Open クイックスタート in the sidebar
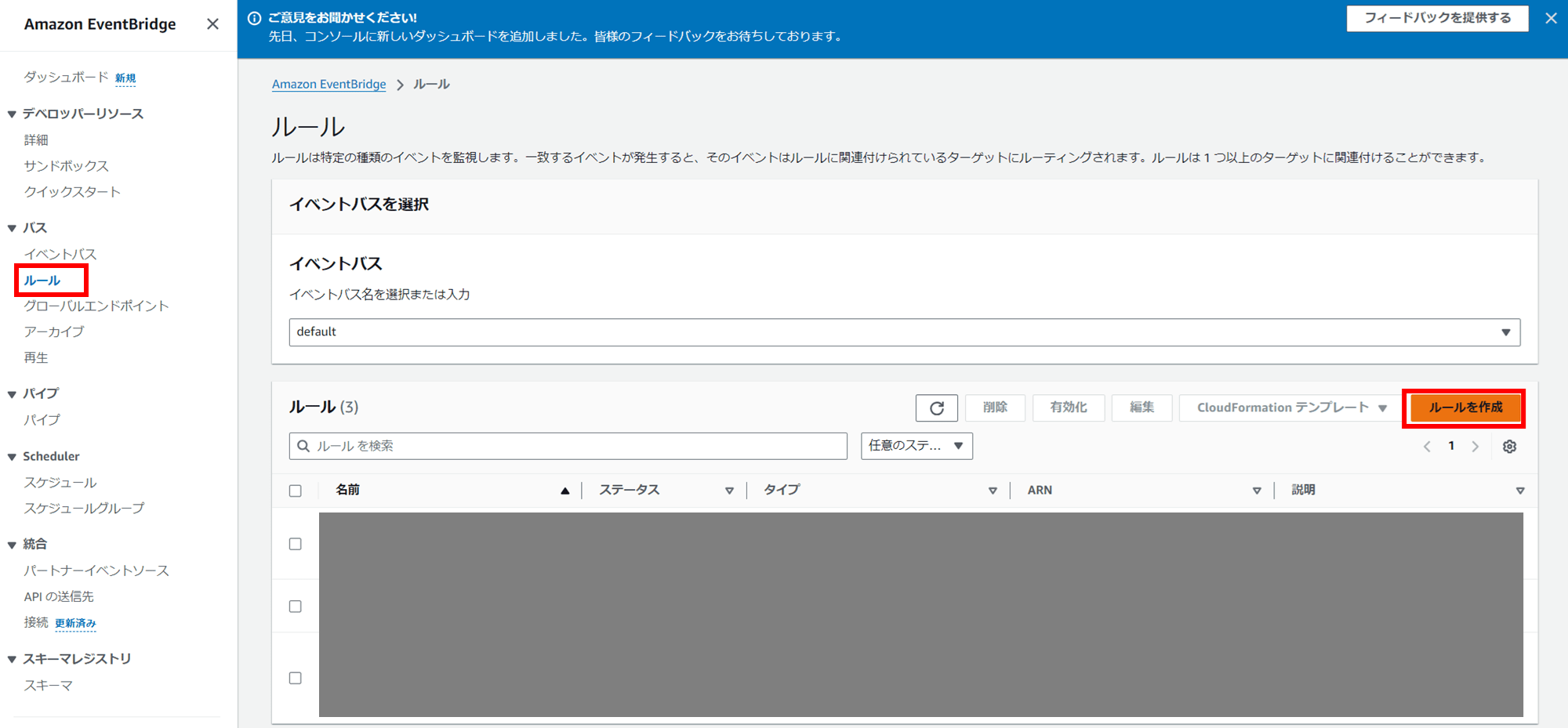This screenshot has height=728, width=1568. click(72, 192)
